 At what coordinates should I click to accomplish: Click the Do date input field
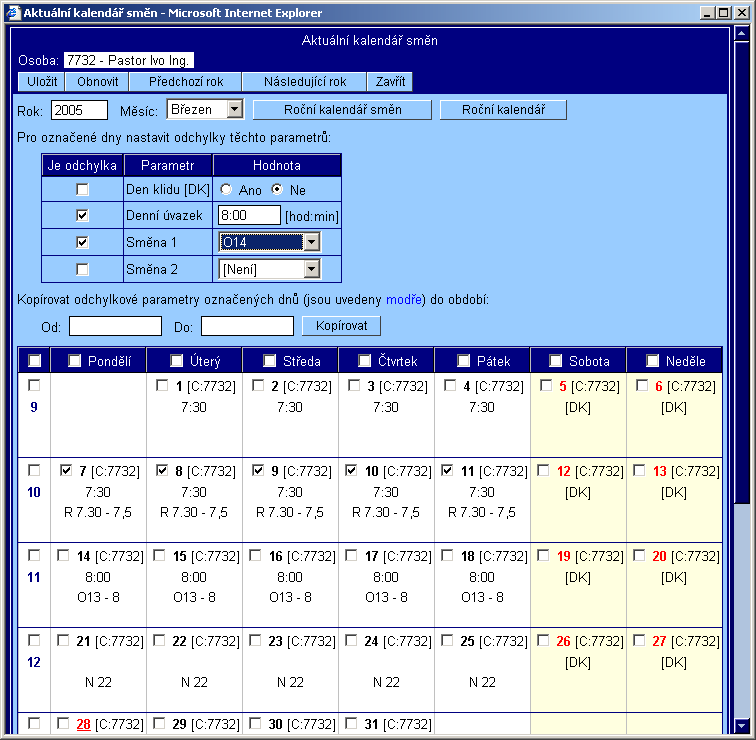click(x=247, y=326)
